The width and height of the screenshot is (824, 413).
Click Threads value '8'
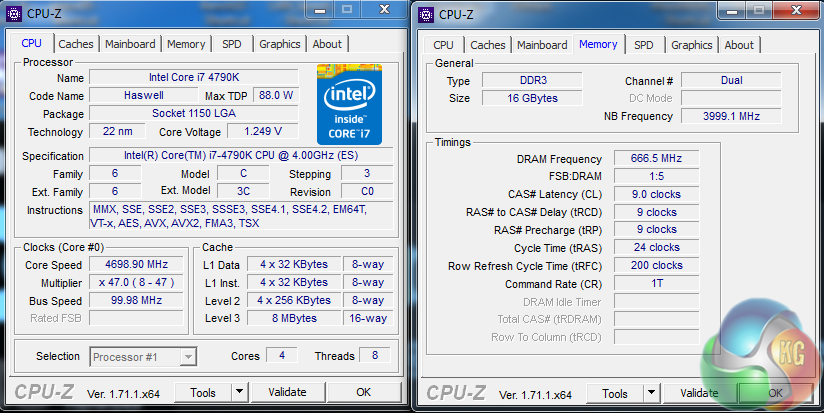click(x=375, y=355)
